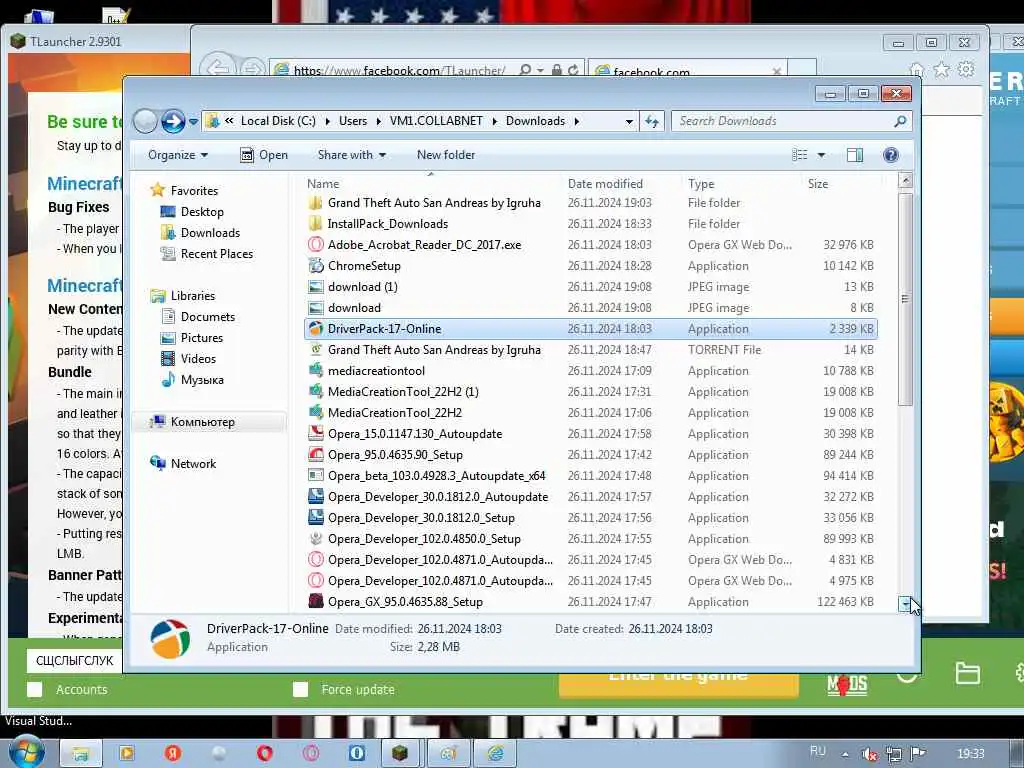Select the Grand Theft Auto torrent file icon

pos(315,349)
